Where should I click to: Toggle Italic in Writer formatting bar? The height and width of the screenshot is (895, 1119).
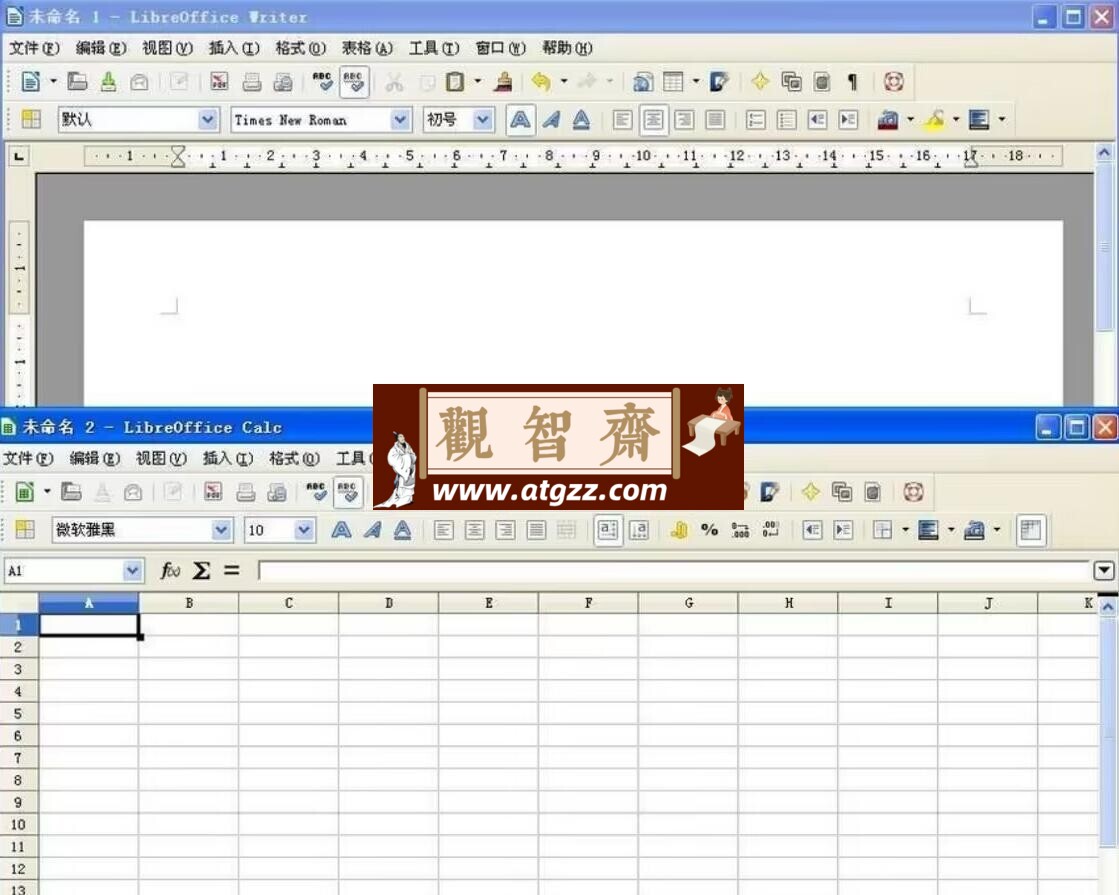[551, 119]
